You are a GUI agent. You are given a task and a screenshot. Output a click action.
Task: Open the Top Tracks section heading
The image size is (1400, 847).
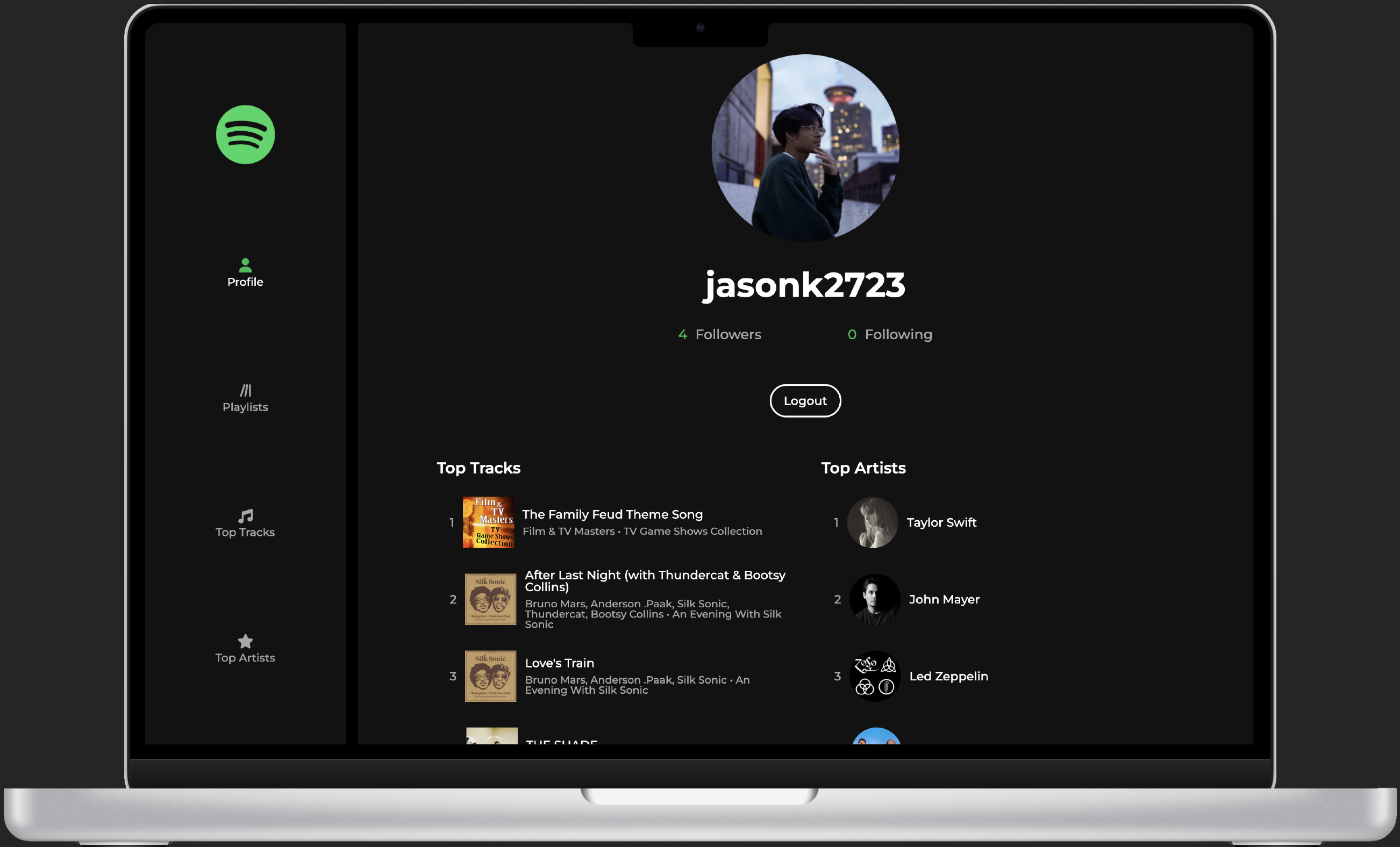point(478,468)
